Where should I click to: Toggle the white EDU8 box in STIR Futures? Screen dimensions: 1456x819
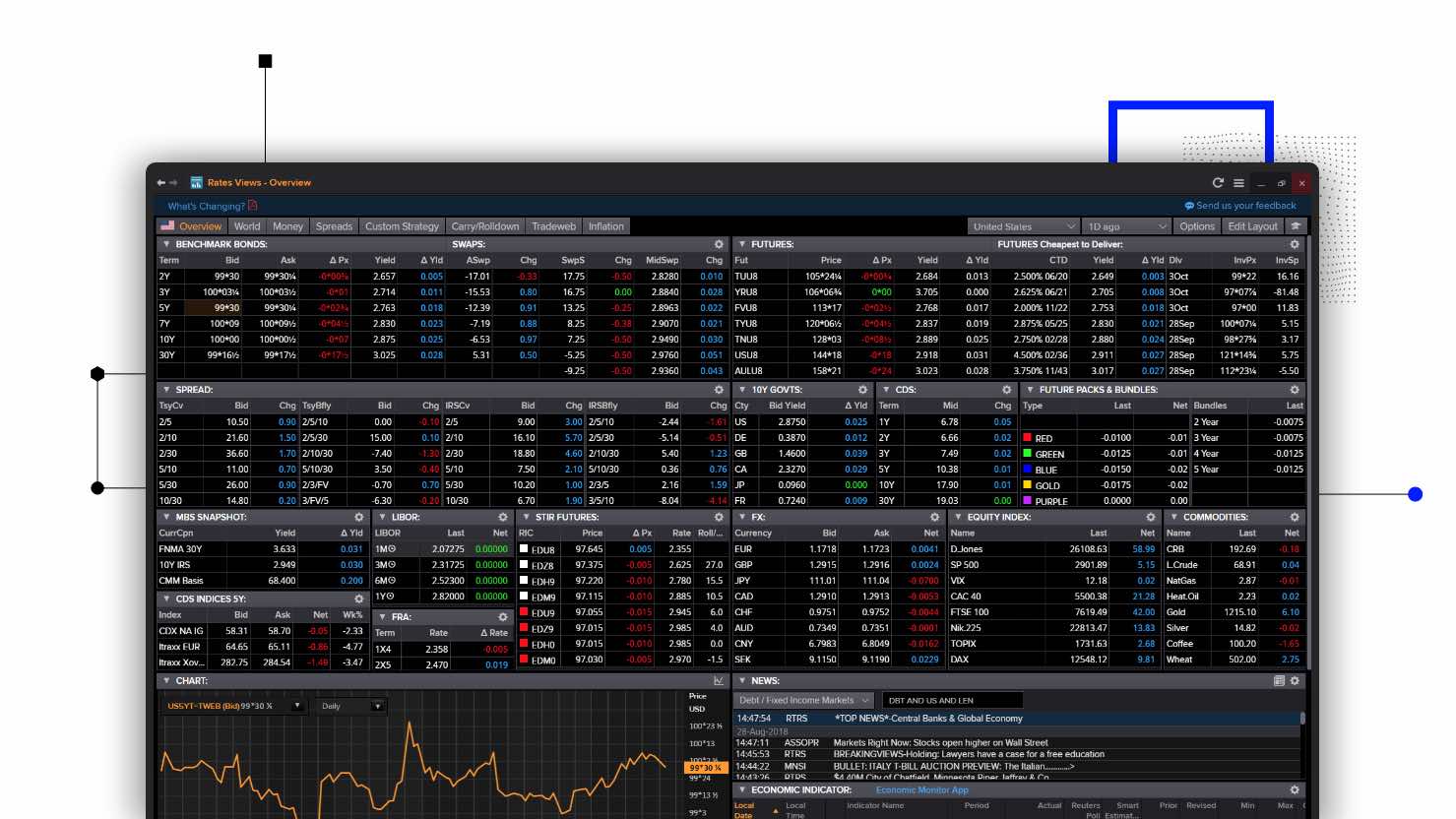525,549
